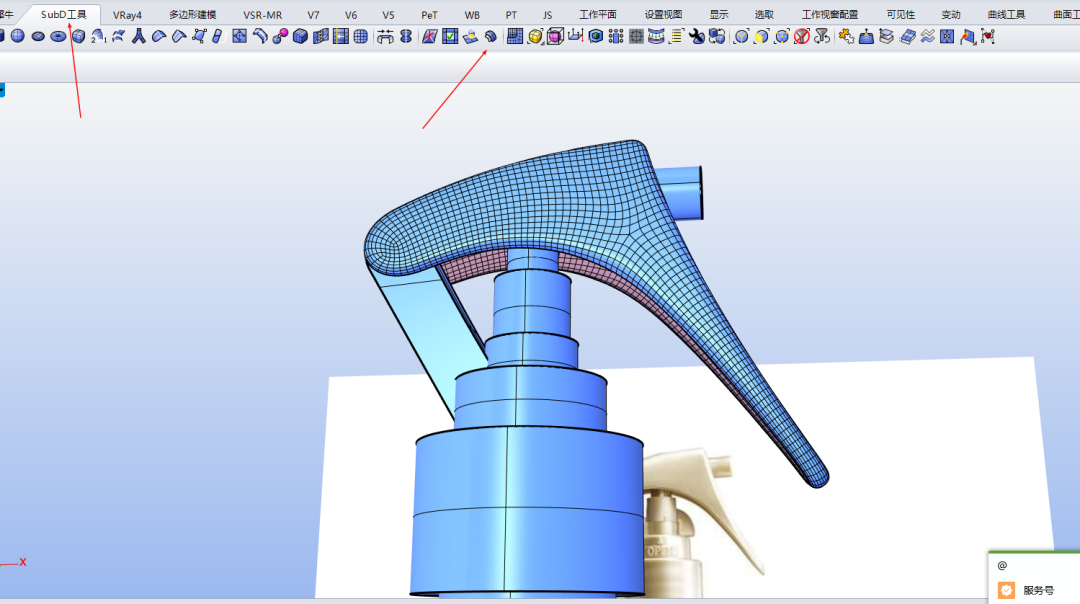Image resolution: width=1080 pixels, height=604 pixels.
Task: Open the WB tab
Action: pos(472,14)
